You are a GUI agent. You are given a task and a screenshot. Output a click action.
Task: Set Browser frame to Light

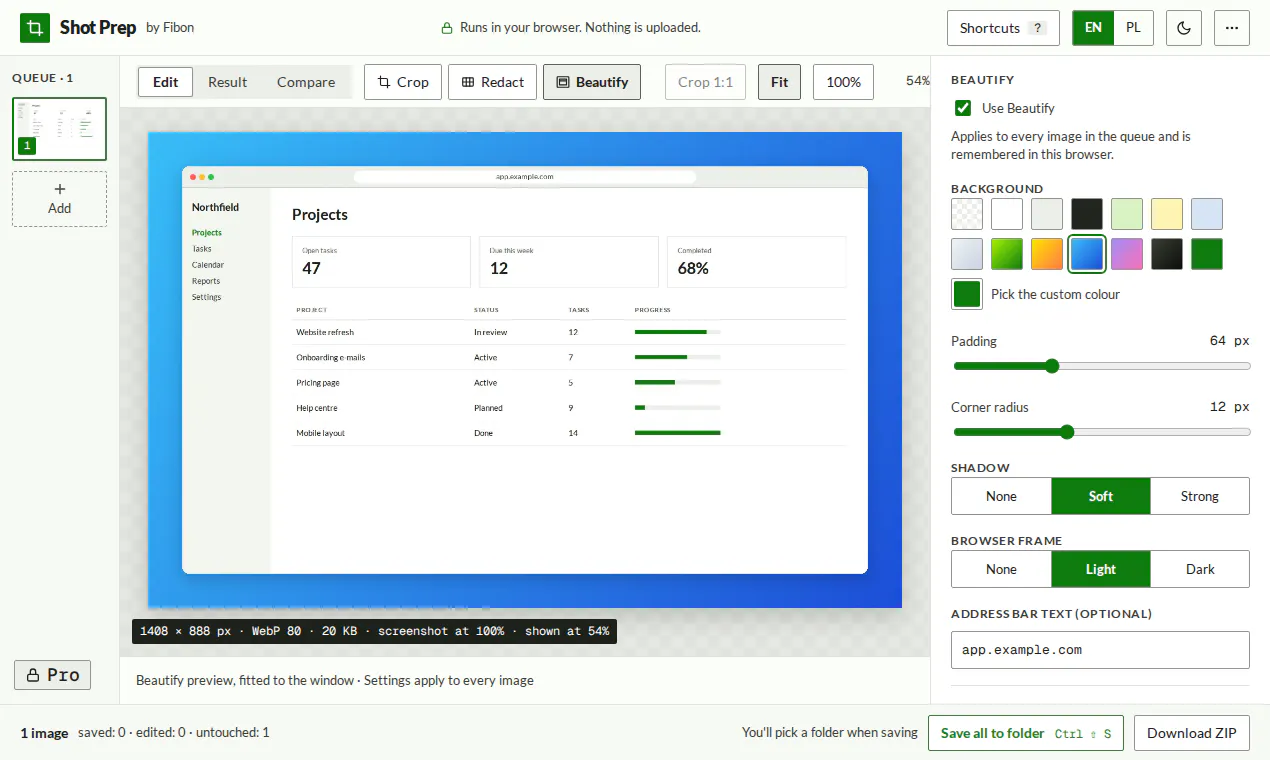(x=1101, y=569)
